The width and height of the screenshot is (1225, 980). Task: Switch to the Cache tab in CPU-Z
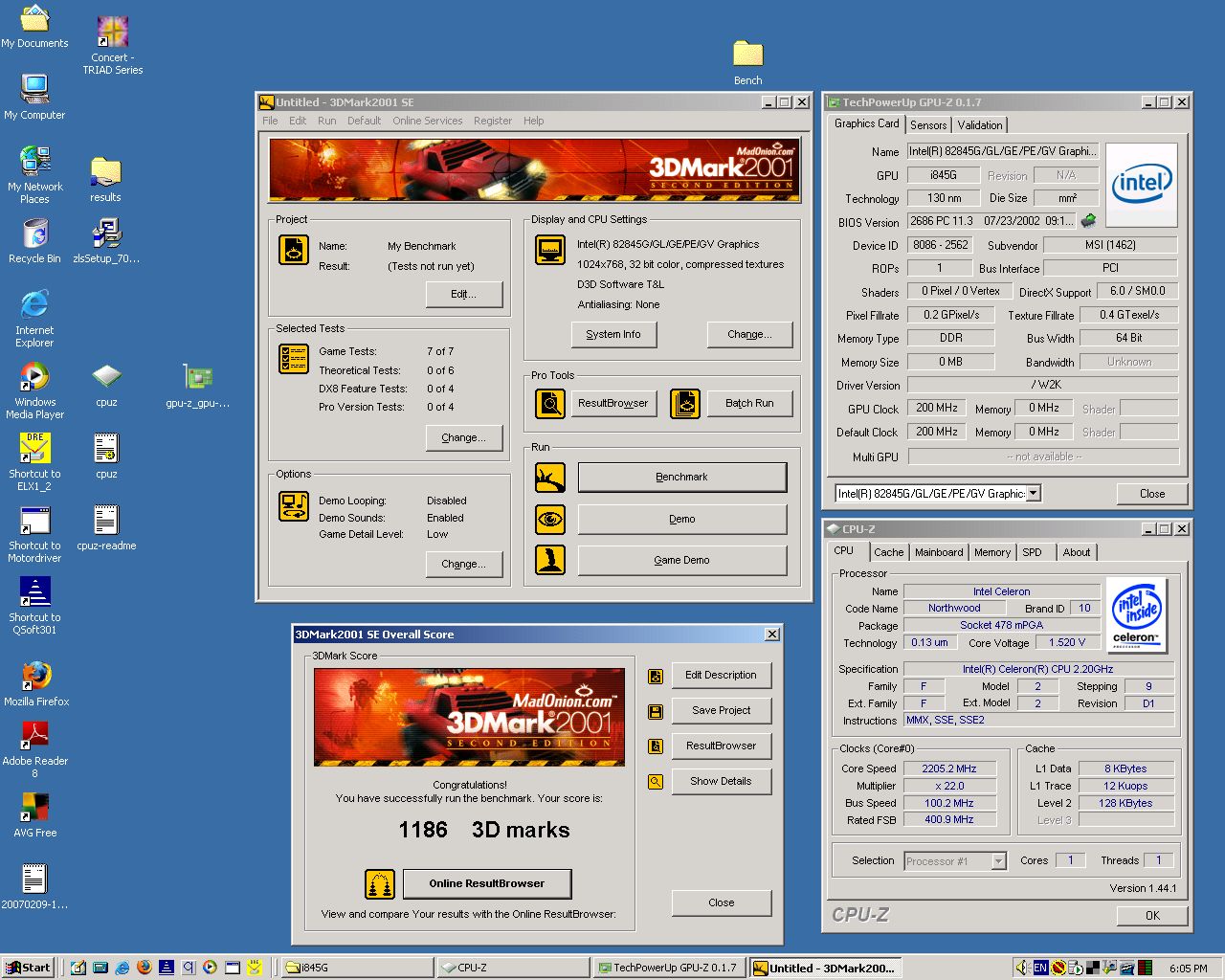point(888,552)
